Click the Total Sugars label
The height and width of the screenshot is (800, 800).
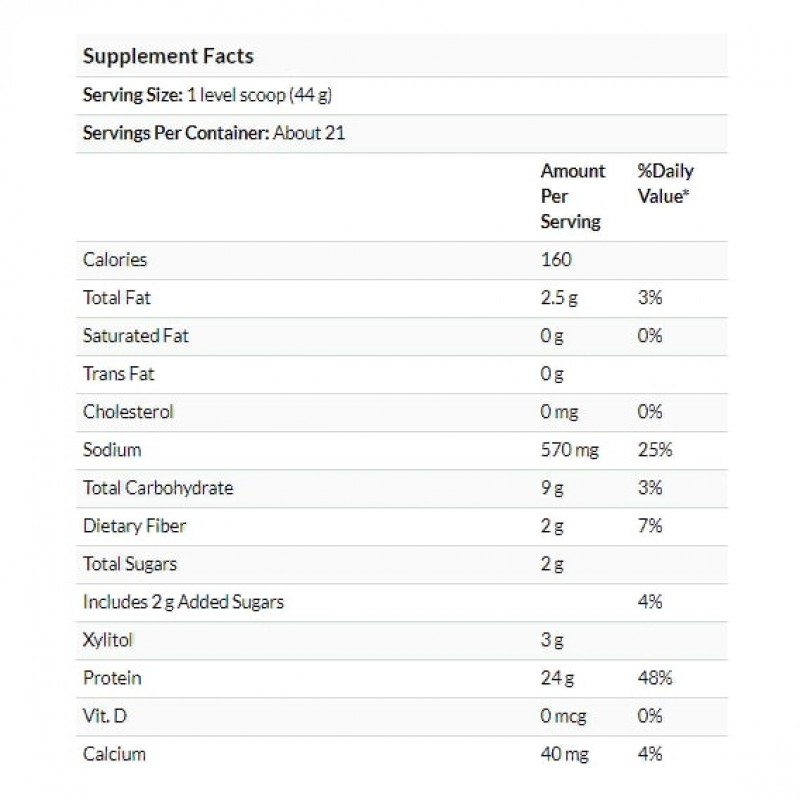(130, 564)
